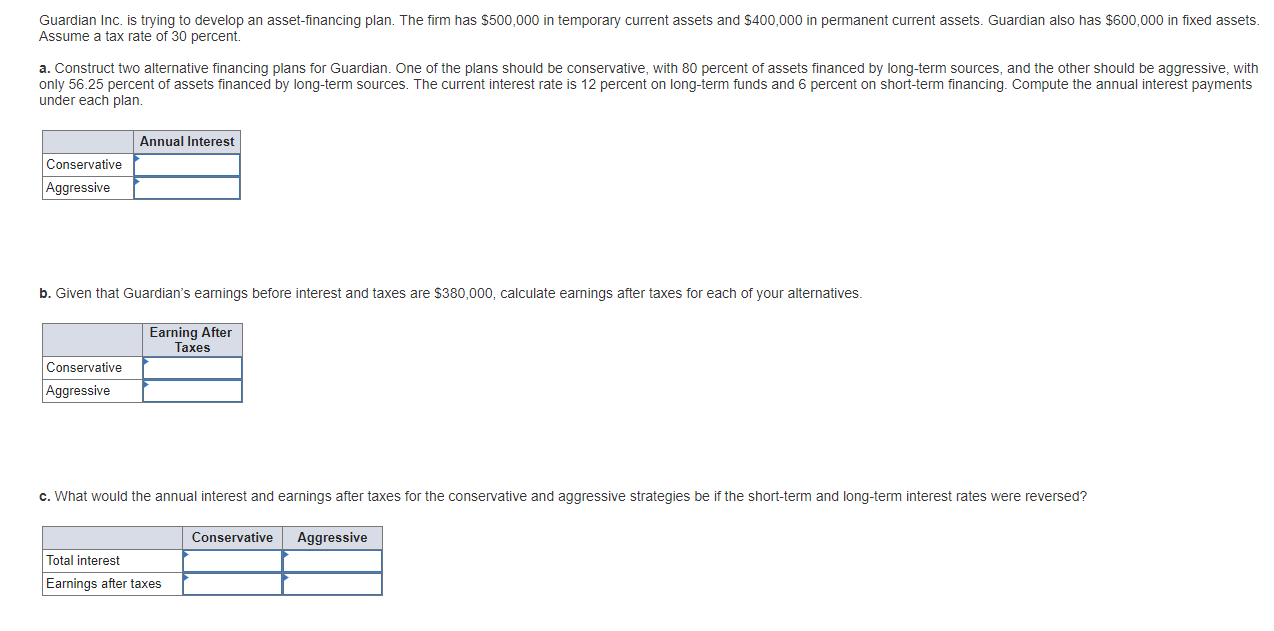Click the triangle indicator in Aggressive Earning After Taxes cell
The image size is (1274, 631).
pyautogui.click(x=145, y=386)
